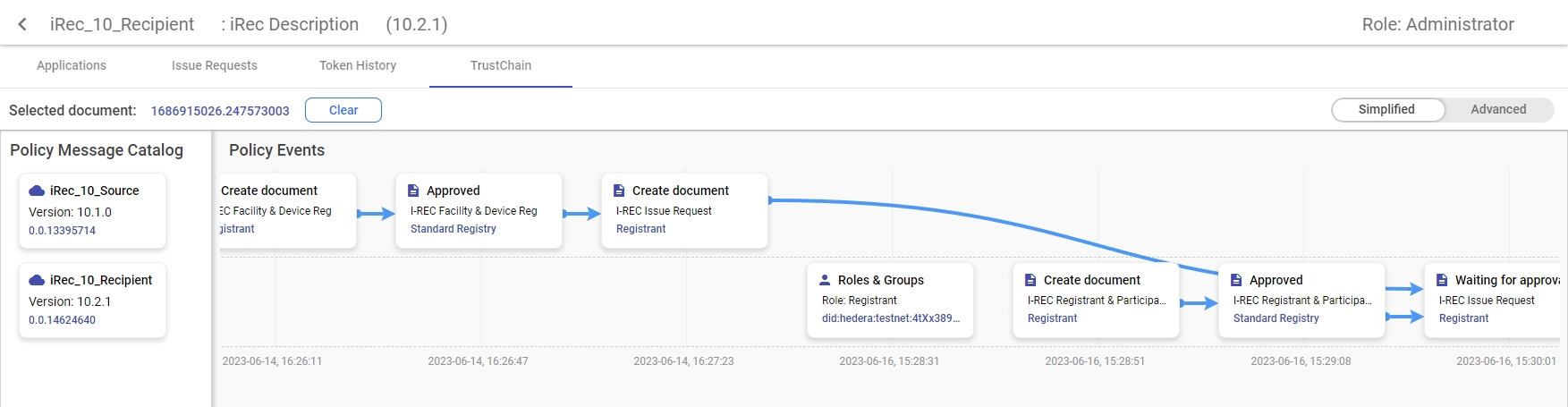Switch to Simplified view mode
Image resolution: width=1568 pixels, height=407 pixels.
coord(1386,109)
